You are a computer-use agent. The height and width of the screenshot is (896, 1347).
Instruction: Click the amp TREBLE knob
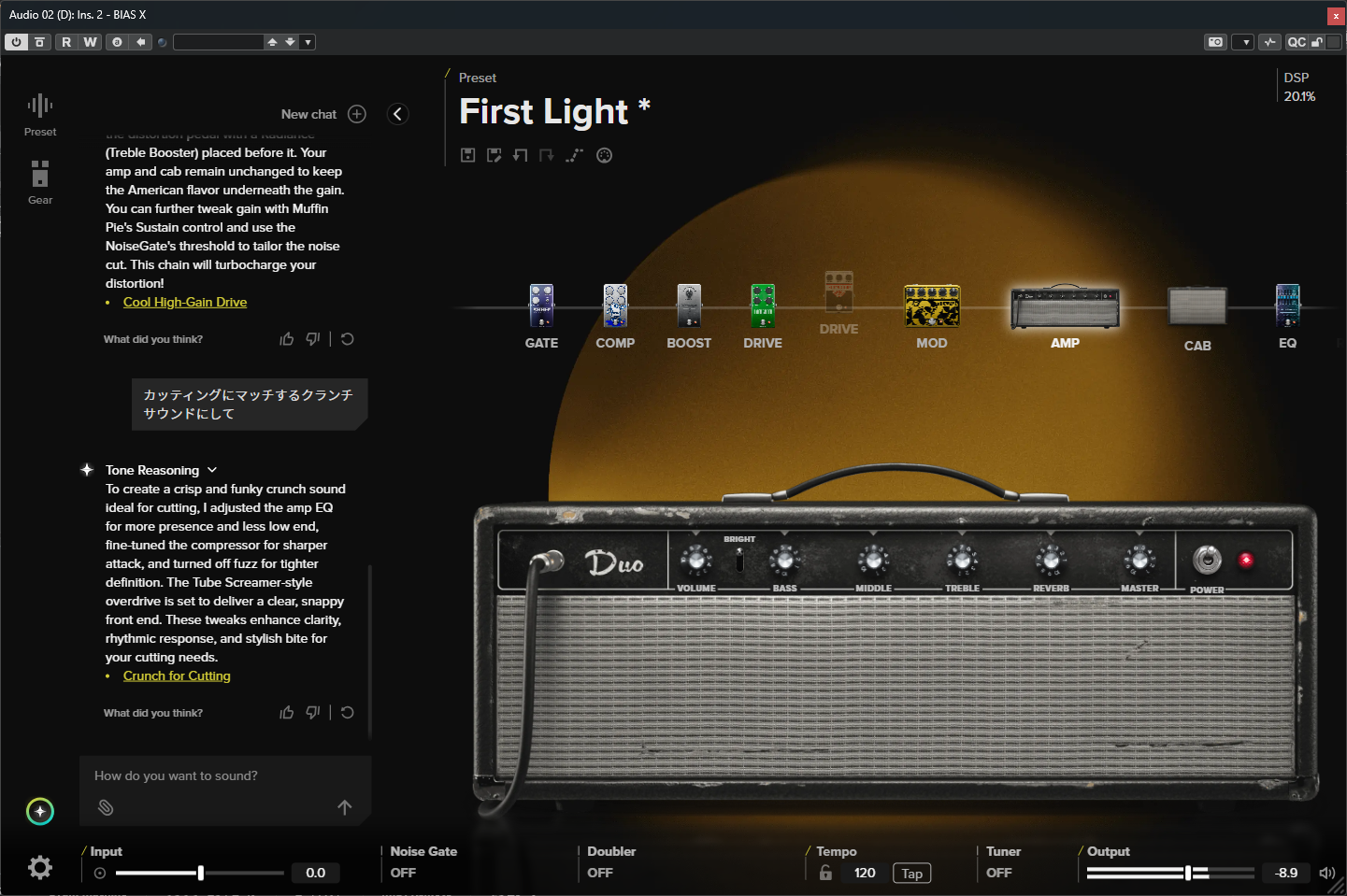click(x=962, y=560)
